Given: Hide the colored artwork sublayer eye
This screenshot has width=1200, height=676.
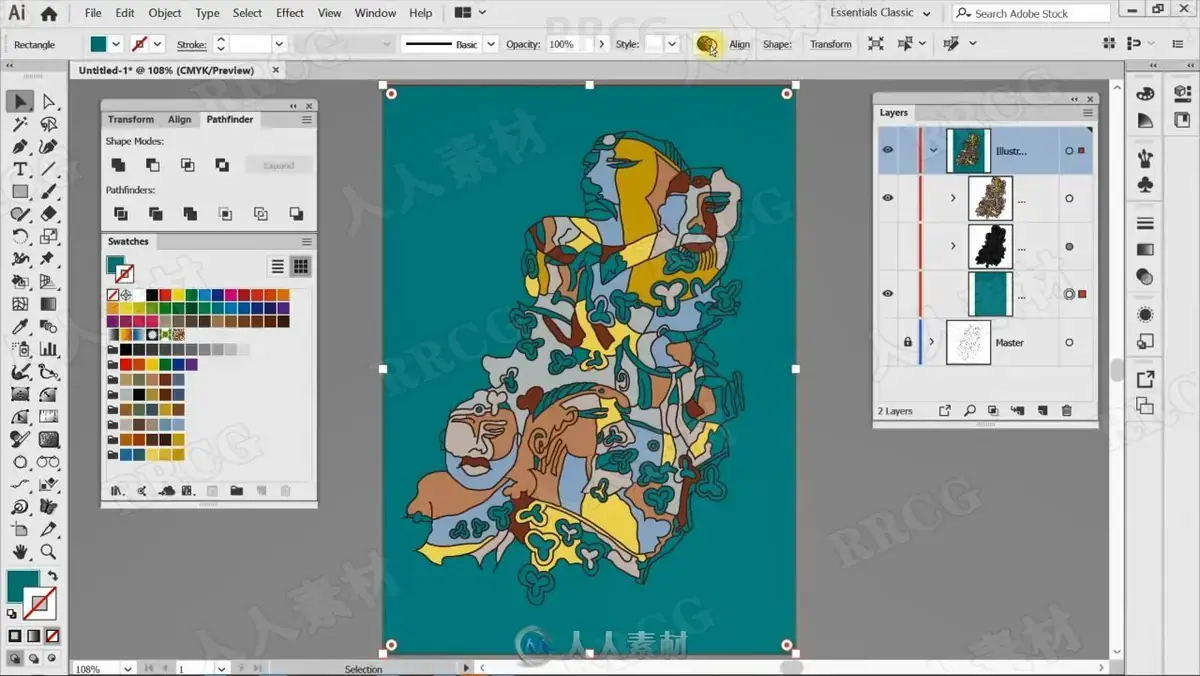Looking at the screenshot, I should [x=887, y=198].
